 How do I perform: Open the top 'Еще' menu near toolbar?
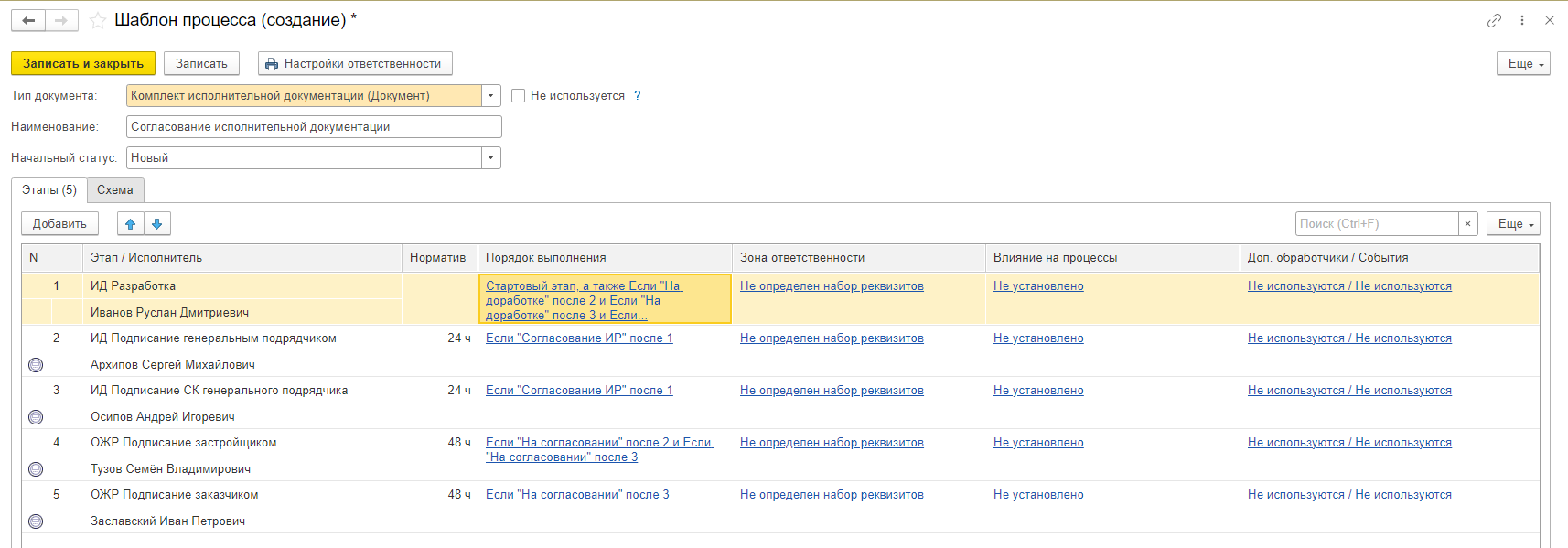(x=1523, y=63)
